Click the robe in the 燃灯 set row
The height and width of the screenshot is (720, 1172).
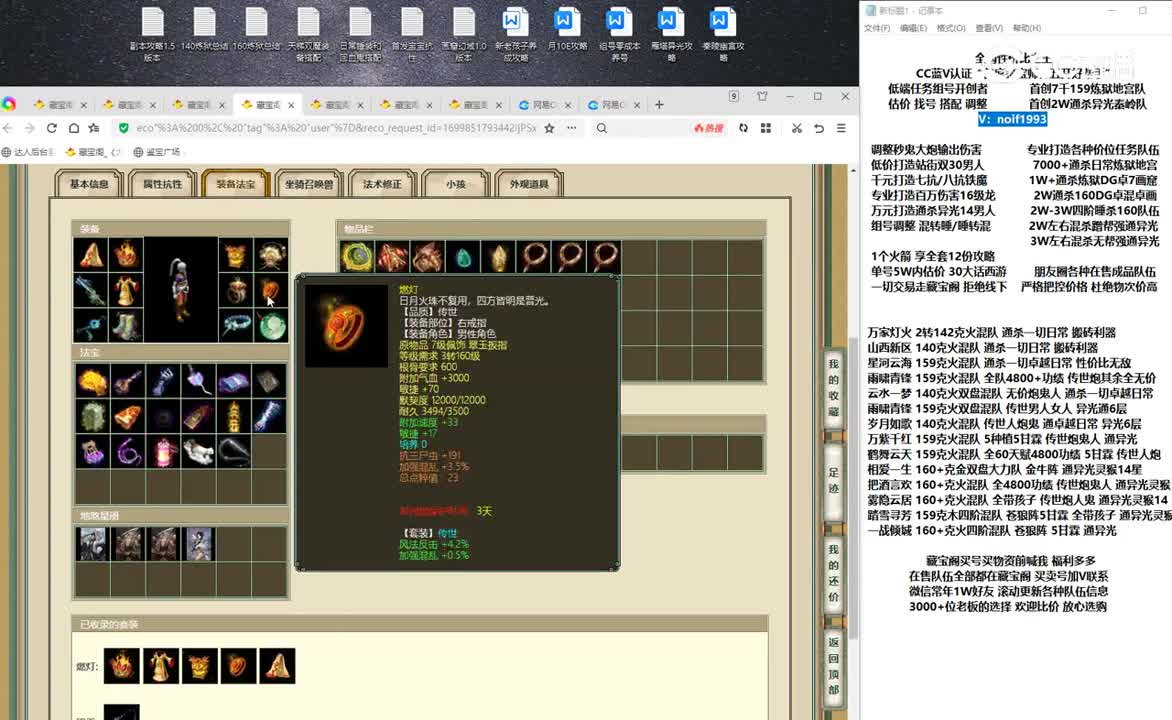(x=160, y=665)
